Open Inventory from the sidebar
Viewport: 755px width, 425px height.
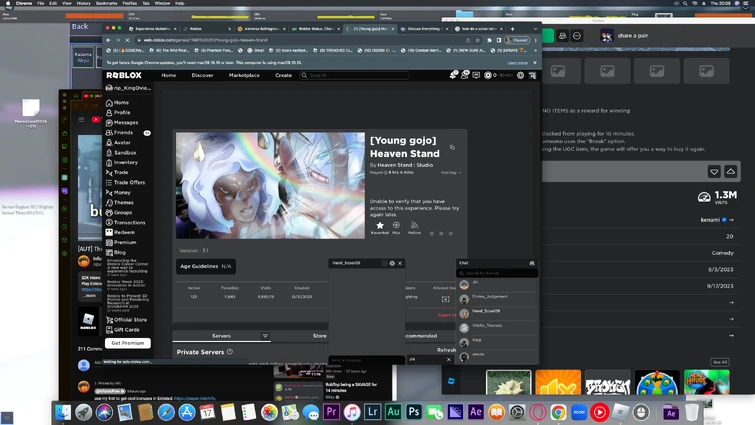pos(125,162)
